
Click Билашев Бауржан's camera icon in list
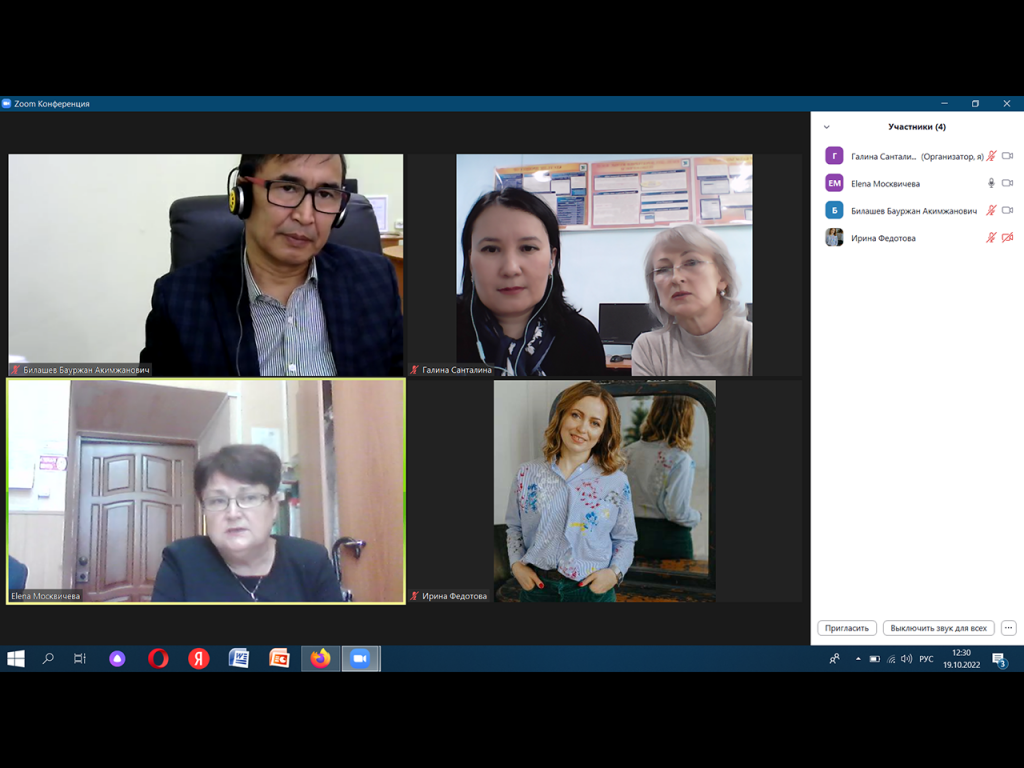[1007, 211]
